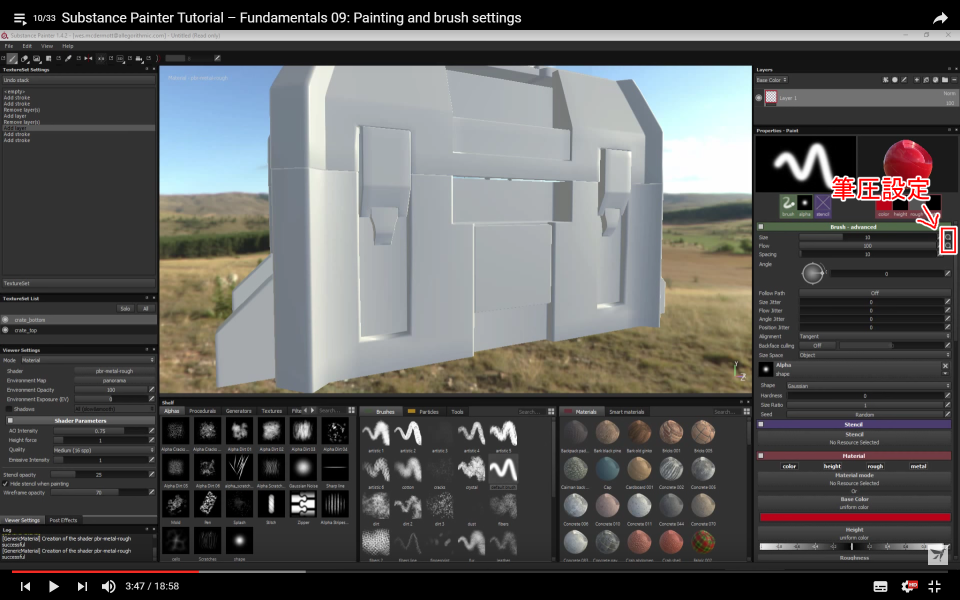
Task: Exit fullscreen on the video player
Action: pyautogui.click(x=935, y=587)
